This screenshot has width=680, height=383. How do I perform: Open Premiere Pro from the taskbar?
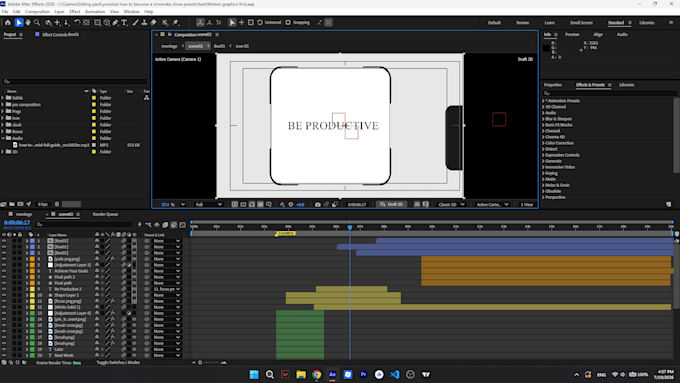click(363, 374)
